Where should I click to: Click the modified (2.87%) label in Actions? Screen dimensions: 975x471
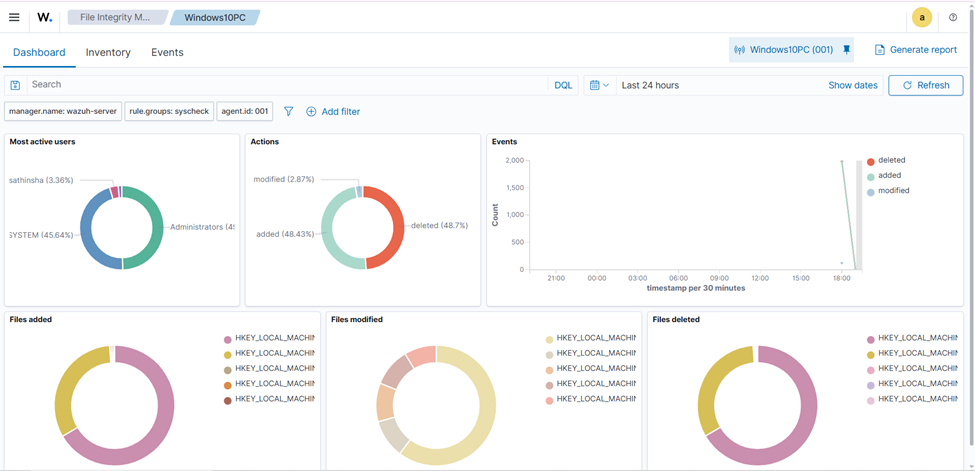point(284,179)
